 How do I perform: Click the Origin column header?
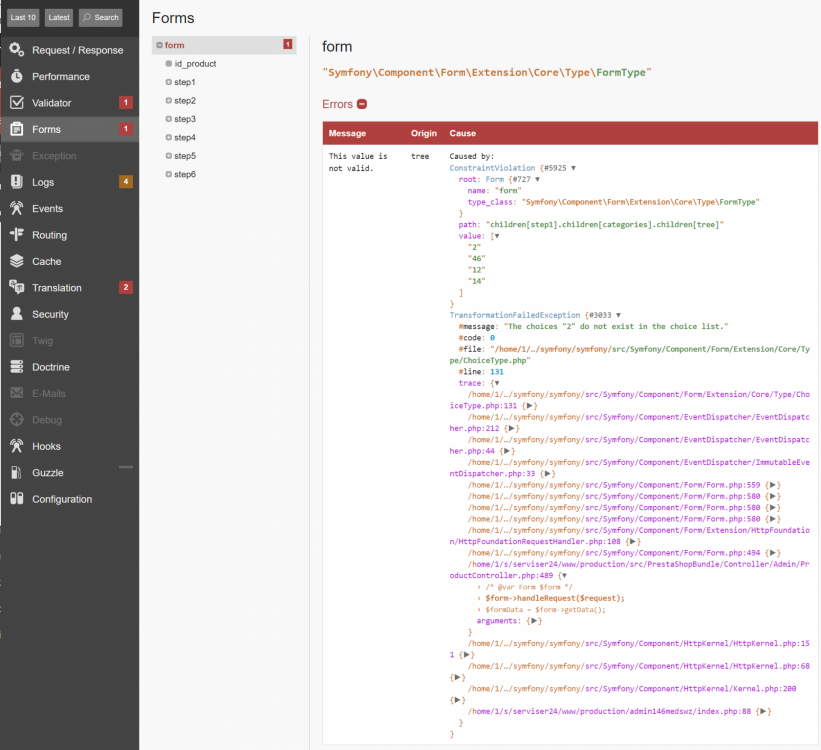(x=424, y=133)
